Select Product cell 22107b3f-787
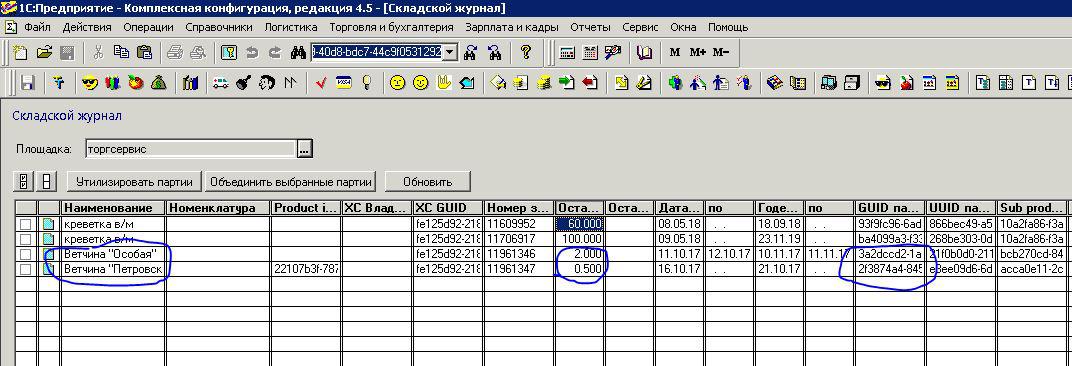 coord(306,269)
